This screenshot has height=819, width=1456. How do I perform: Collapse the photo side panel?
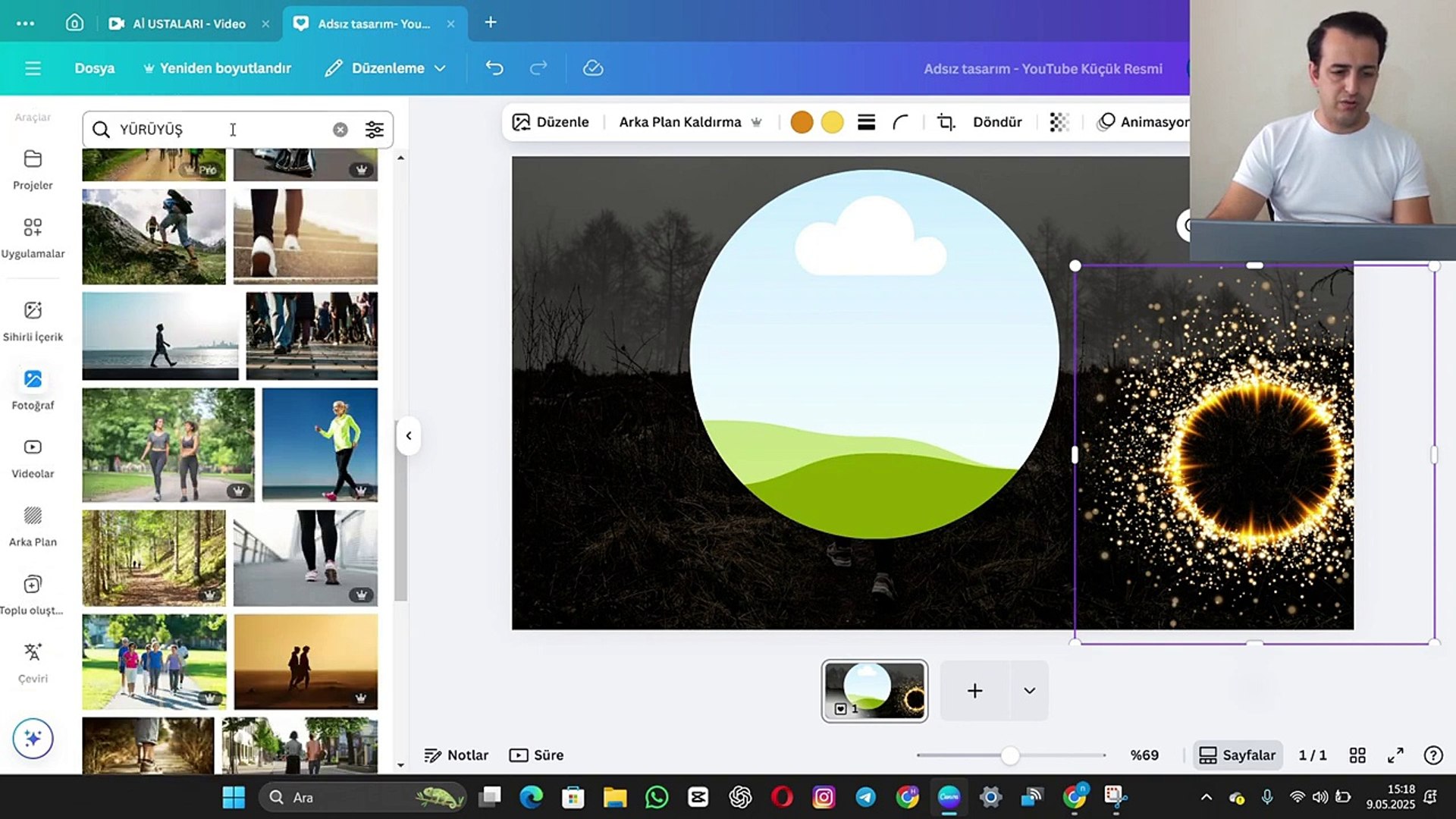408,436
